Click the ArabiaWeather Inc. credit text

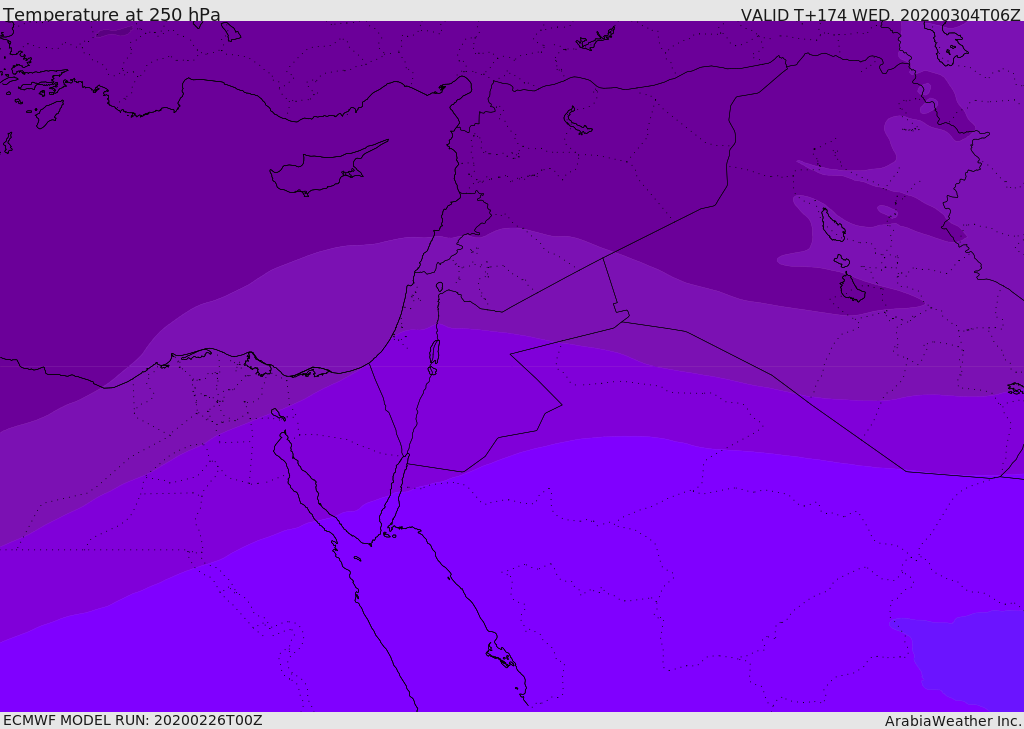[953, 721]
